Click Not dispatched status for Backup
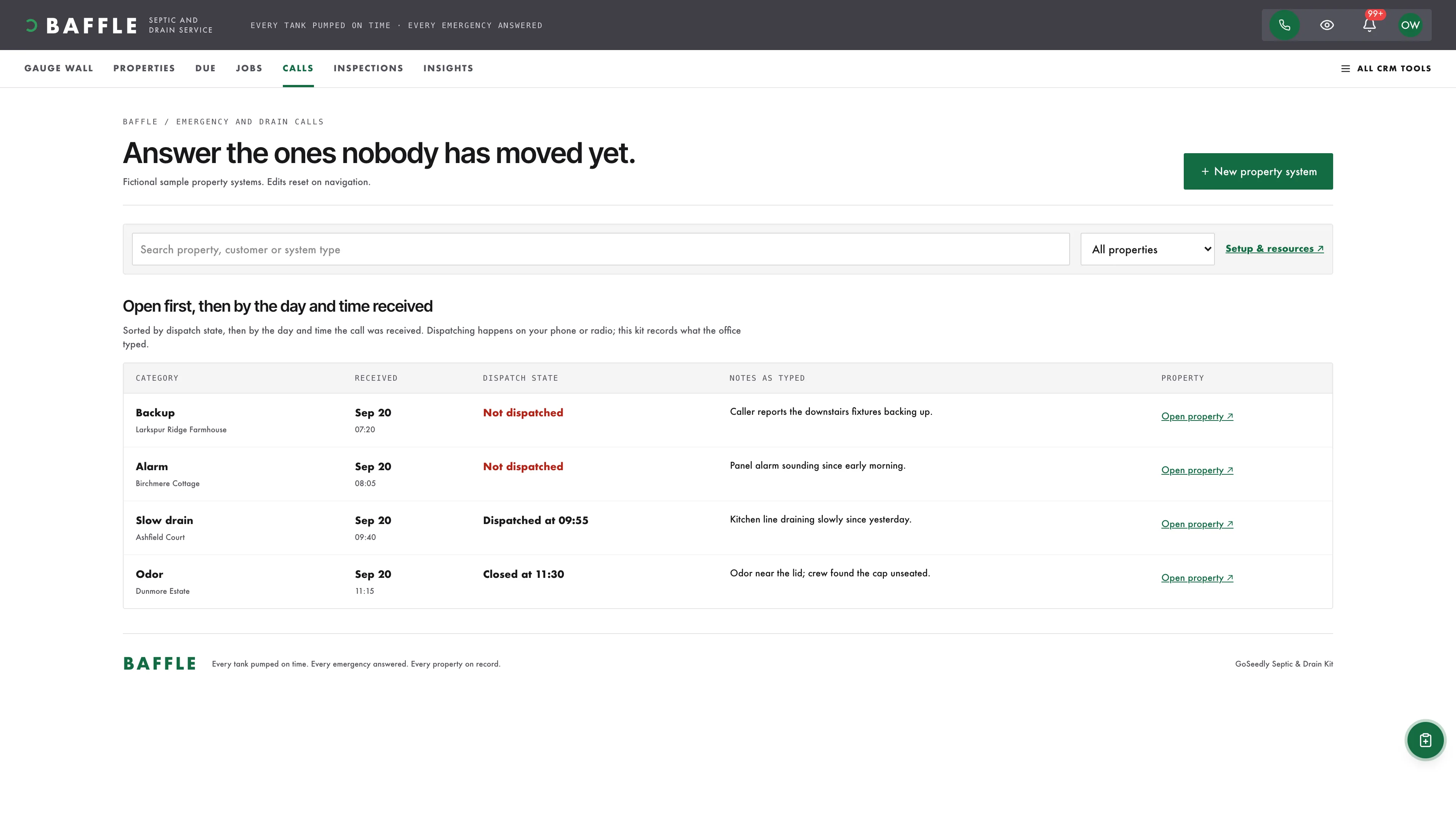 [523, 413]
